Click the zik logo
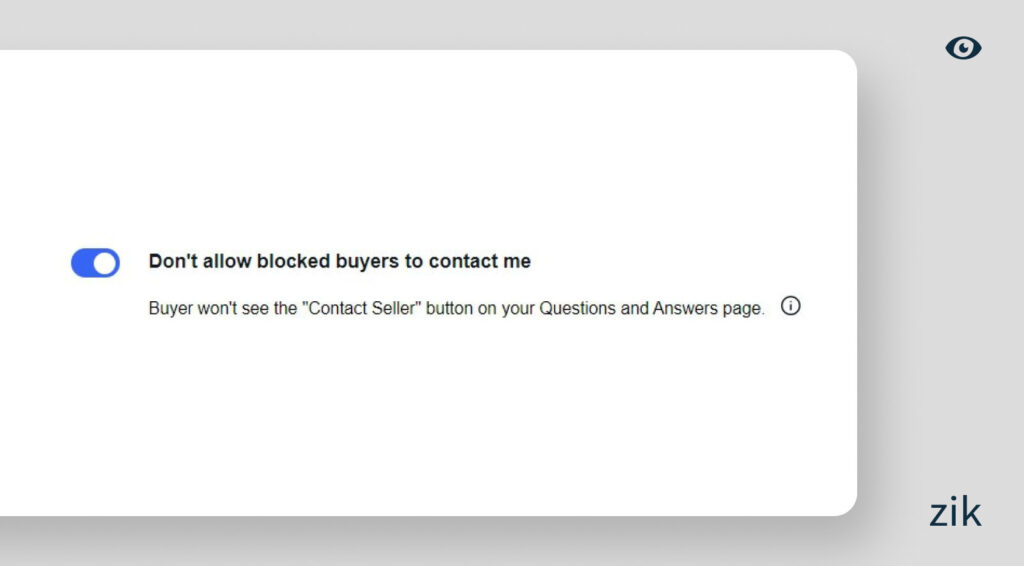Viewport: 1024px width, 566px height. (955, 512)
